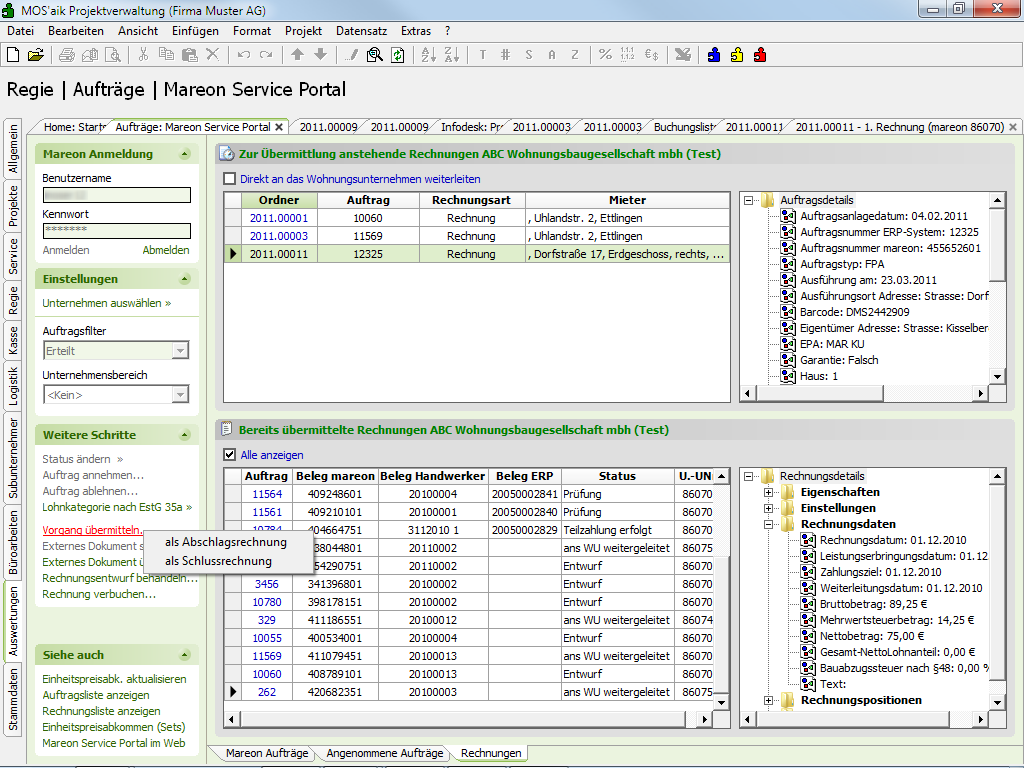1024x768 pixels.
Task: Switch to the Mareon Aufträge bottom tab
Action: point(266,753)
